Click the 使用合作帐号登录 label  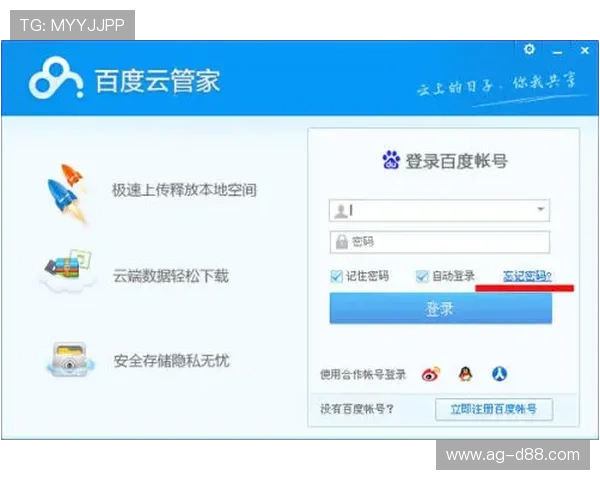(363, 374)
